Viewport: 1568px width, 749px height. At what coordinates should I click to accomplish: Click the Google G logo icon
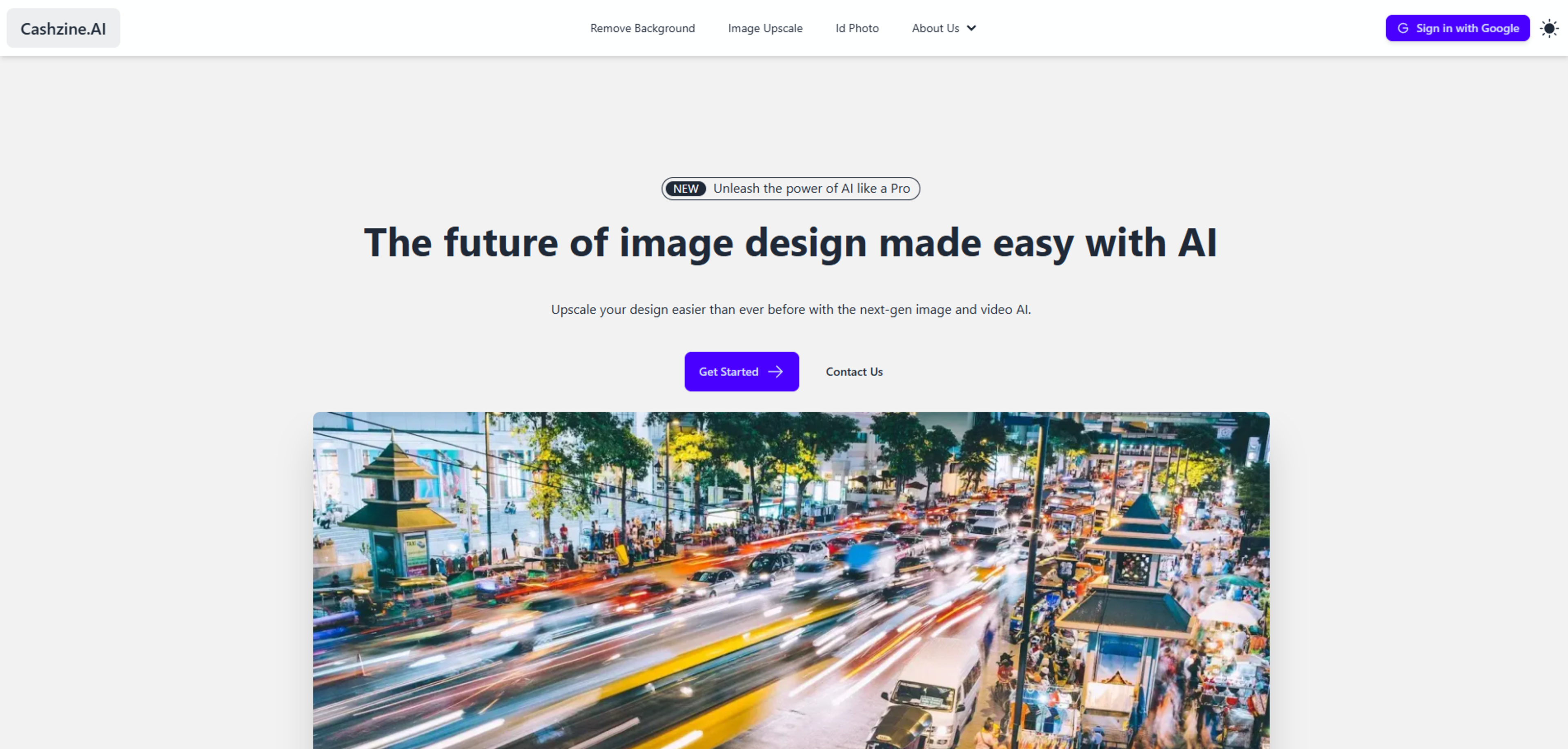[1403, 28]
